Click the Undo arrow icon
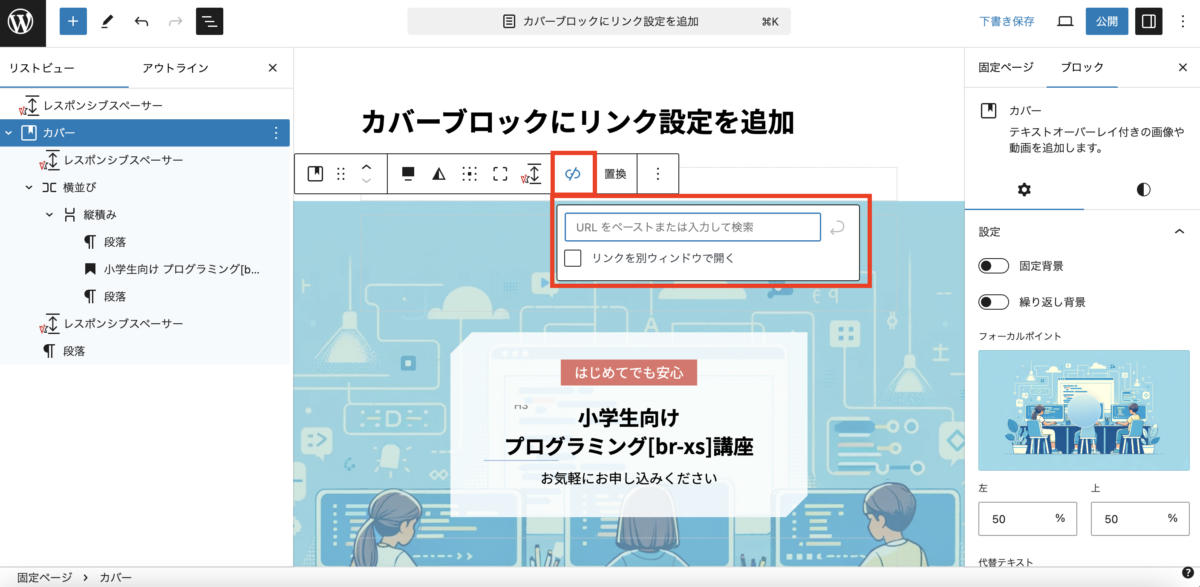This screenshot has width=1200, height=587. 141,20
